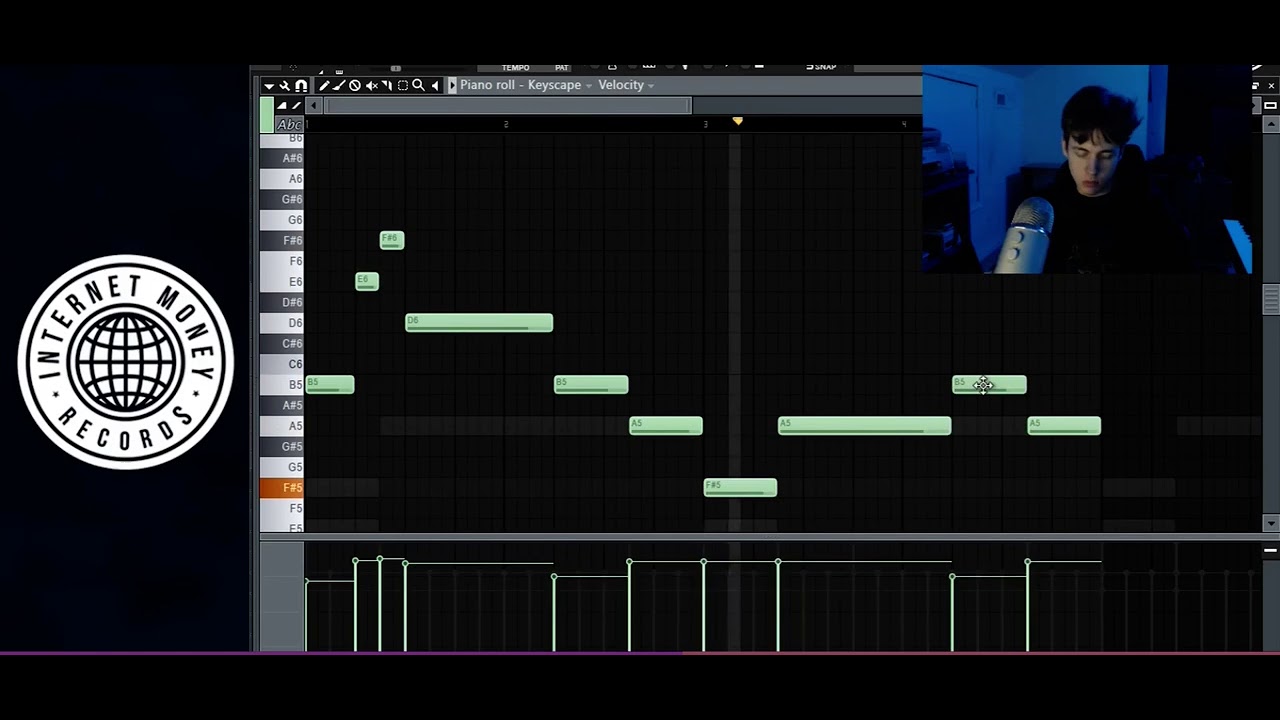Click the G5 piano key

[x=282, y=467]
